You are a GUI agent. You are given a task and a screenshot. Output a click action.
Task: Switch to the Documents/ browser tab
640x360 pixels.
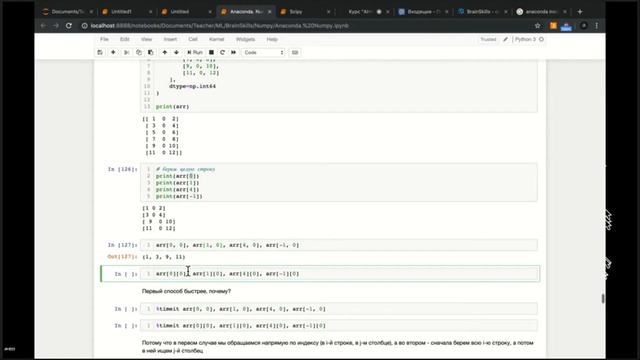pos(67,12)
